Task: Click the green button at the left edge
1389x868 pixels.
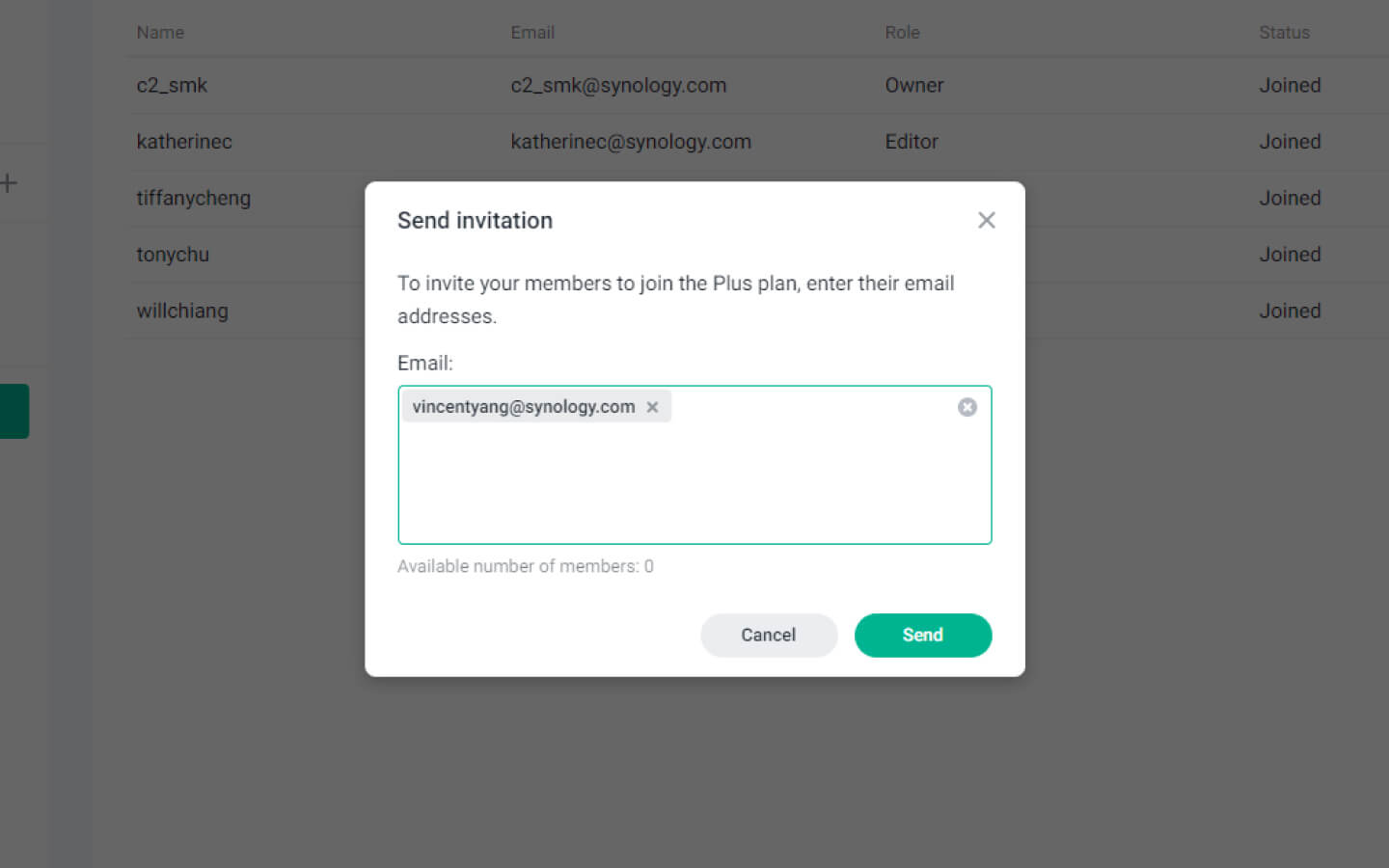Action: pos(14,411)
